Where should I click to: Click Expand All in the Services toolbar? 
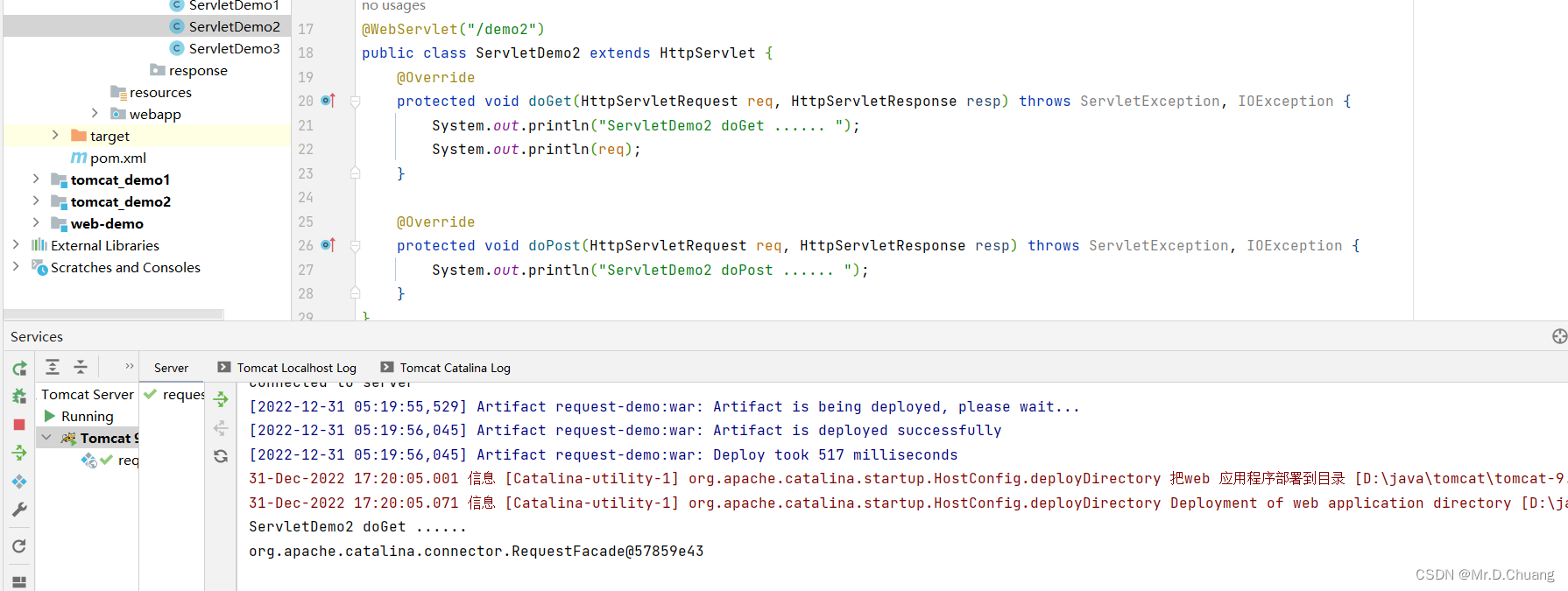click(53, 367)
